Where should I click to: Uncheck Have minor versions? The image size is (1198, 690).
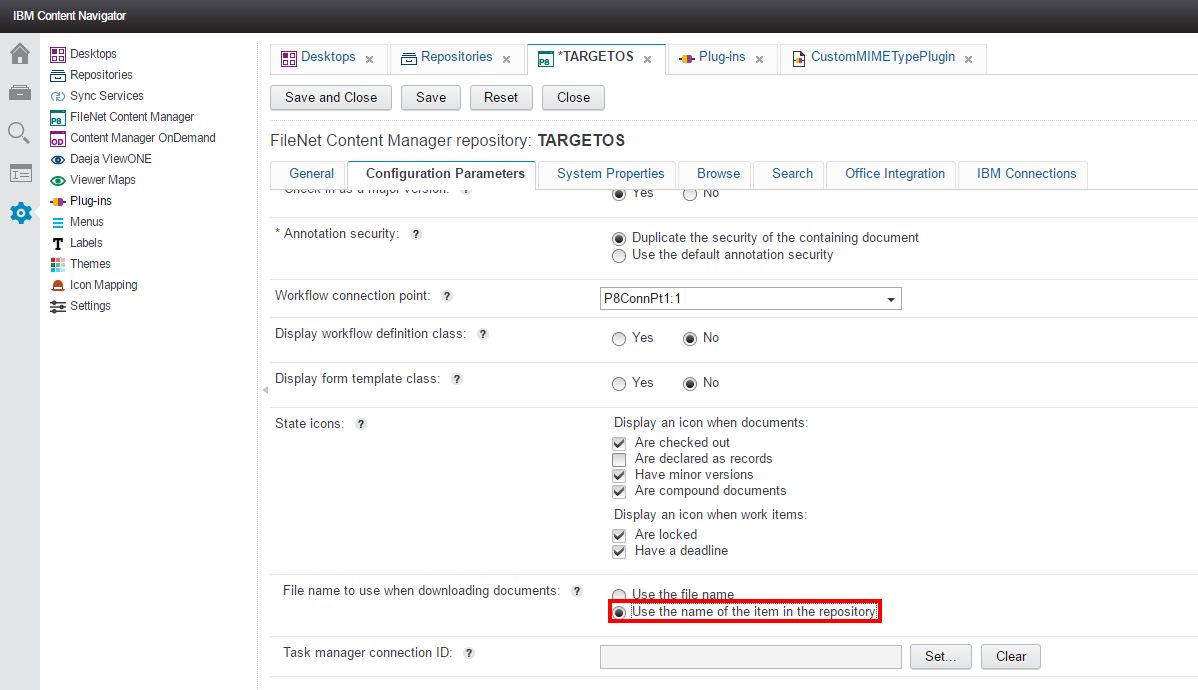(x=619, y=475)
